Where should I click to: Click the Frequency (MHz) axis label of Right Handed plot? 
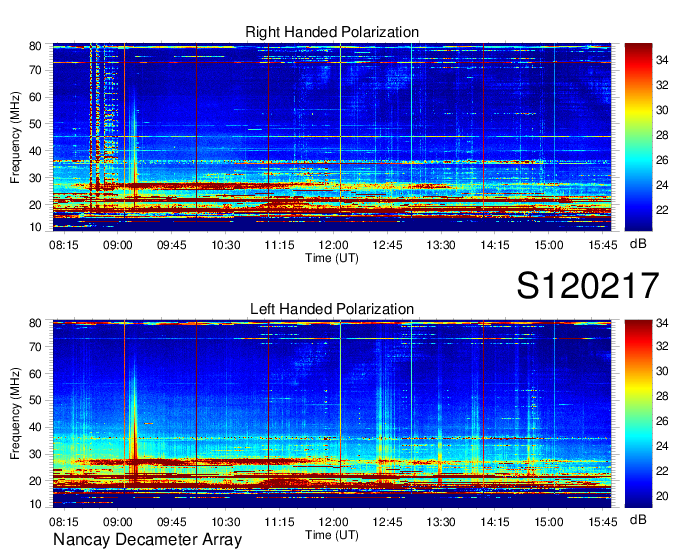click(x=15, y=137)
